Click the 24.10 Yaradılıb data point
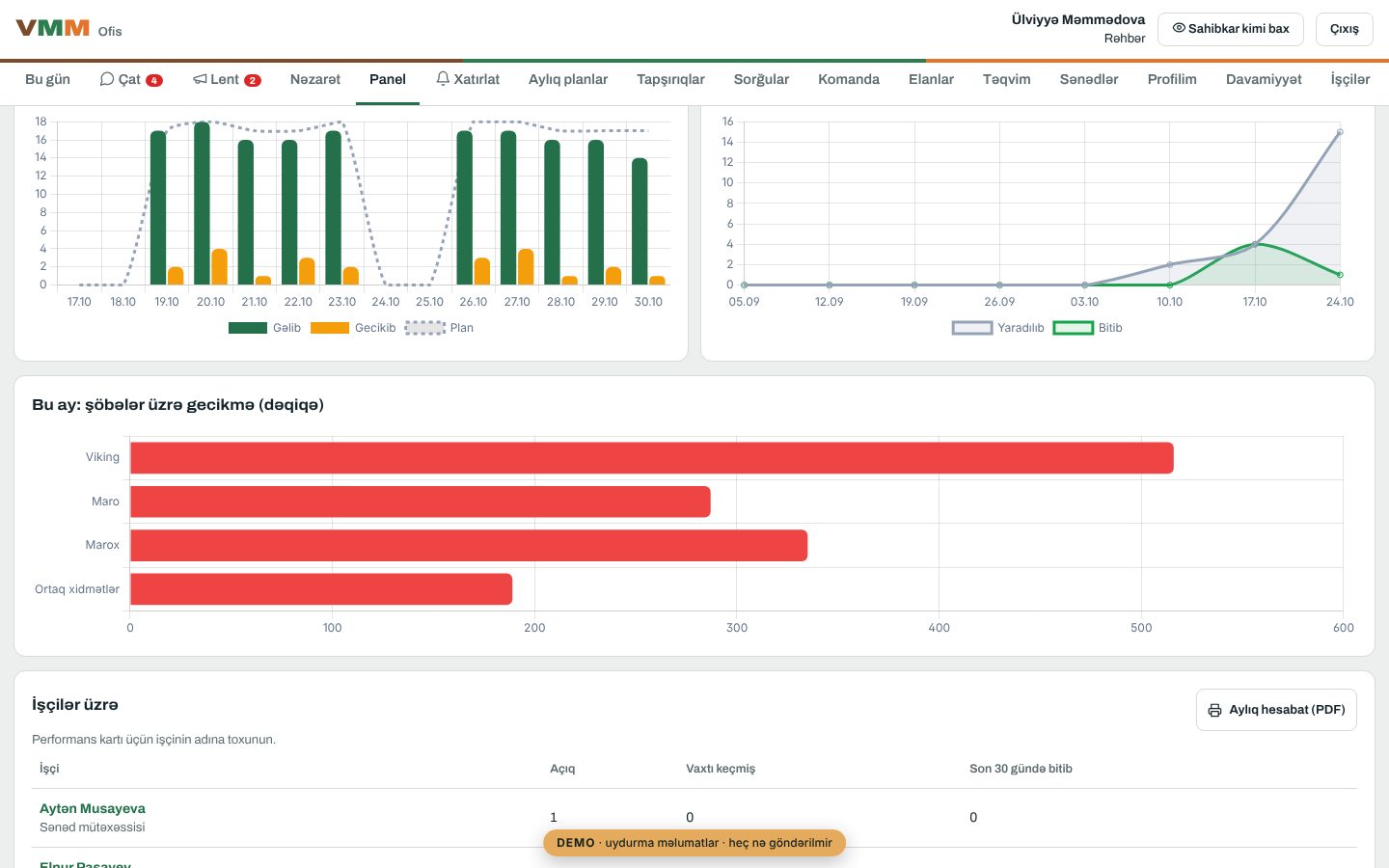 click(x=1340, y=132)
